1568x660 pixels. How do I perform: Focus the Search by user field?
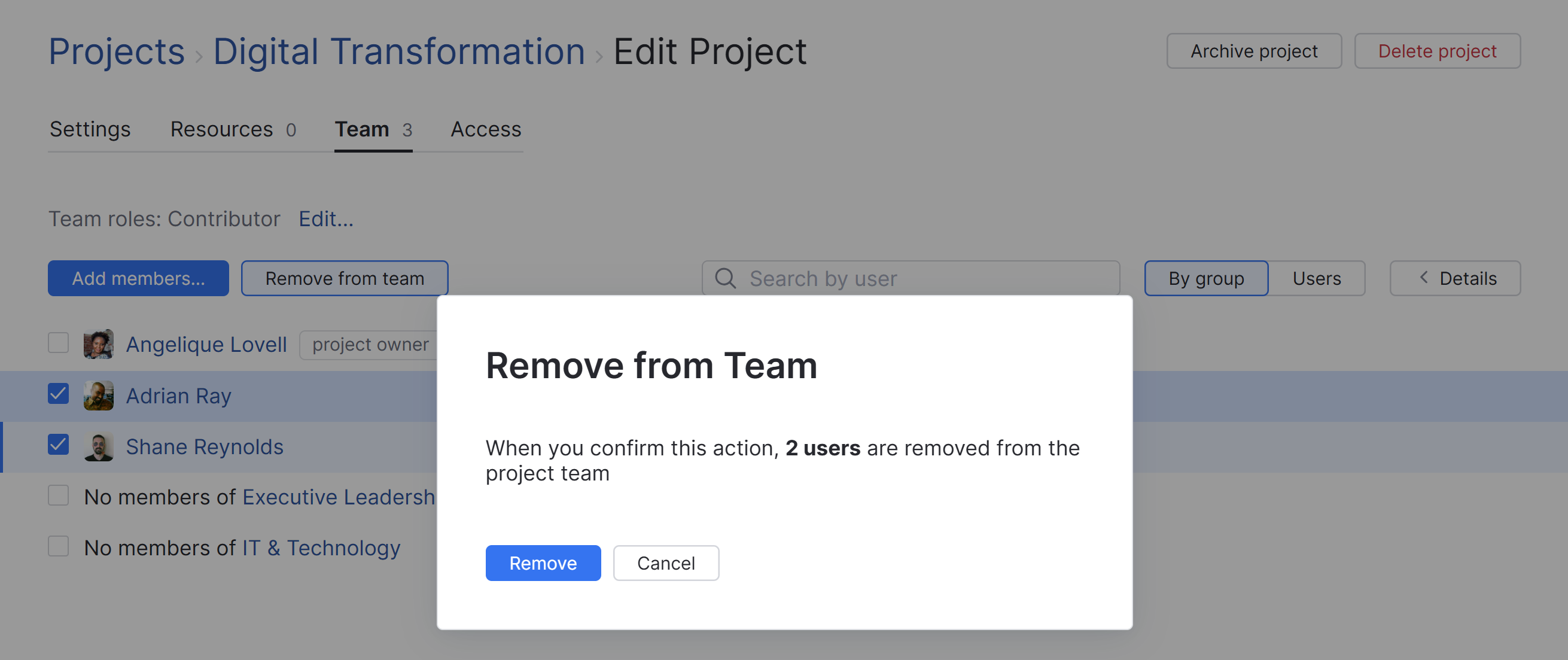tap(925, 278)
